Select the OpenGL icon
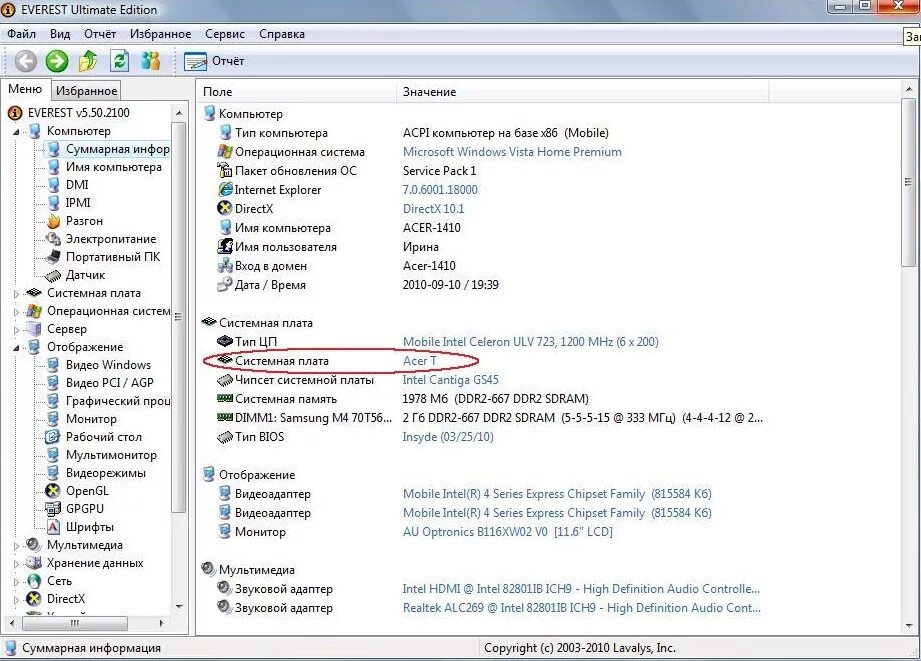This screenshot has height=661, width=921. tap(53, 491)
